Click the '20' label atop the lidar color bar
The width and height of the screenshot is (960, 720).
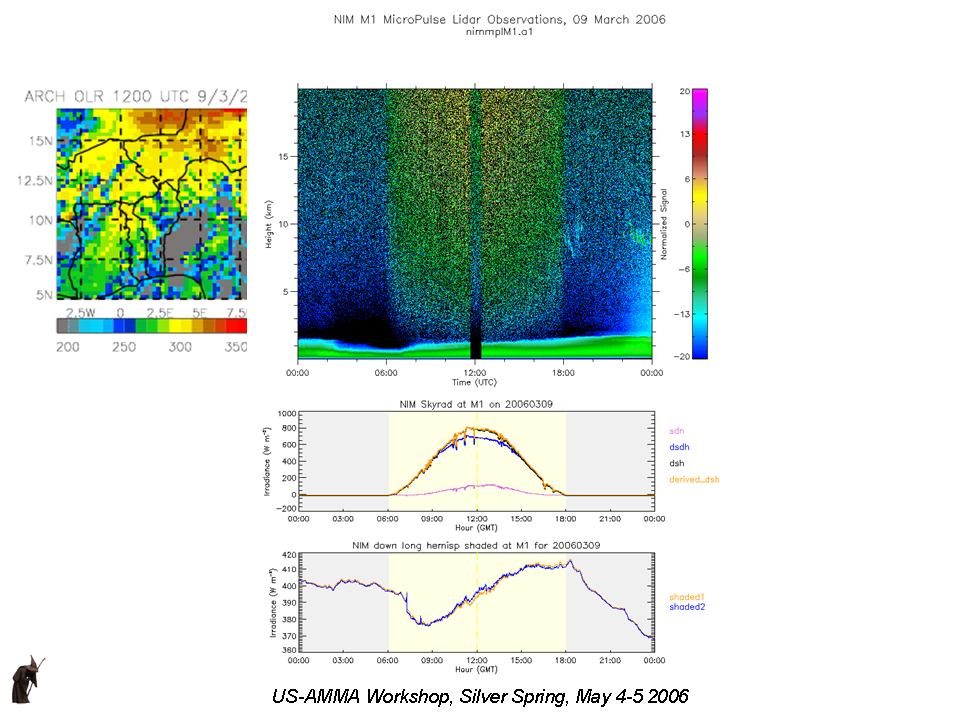(684, 91)
